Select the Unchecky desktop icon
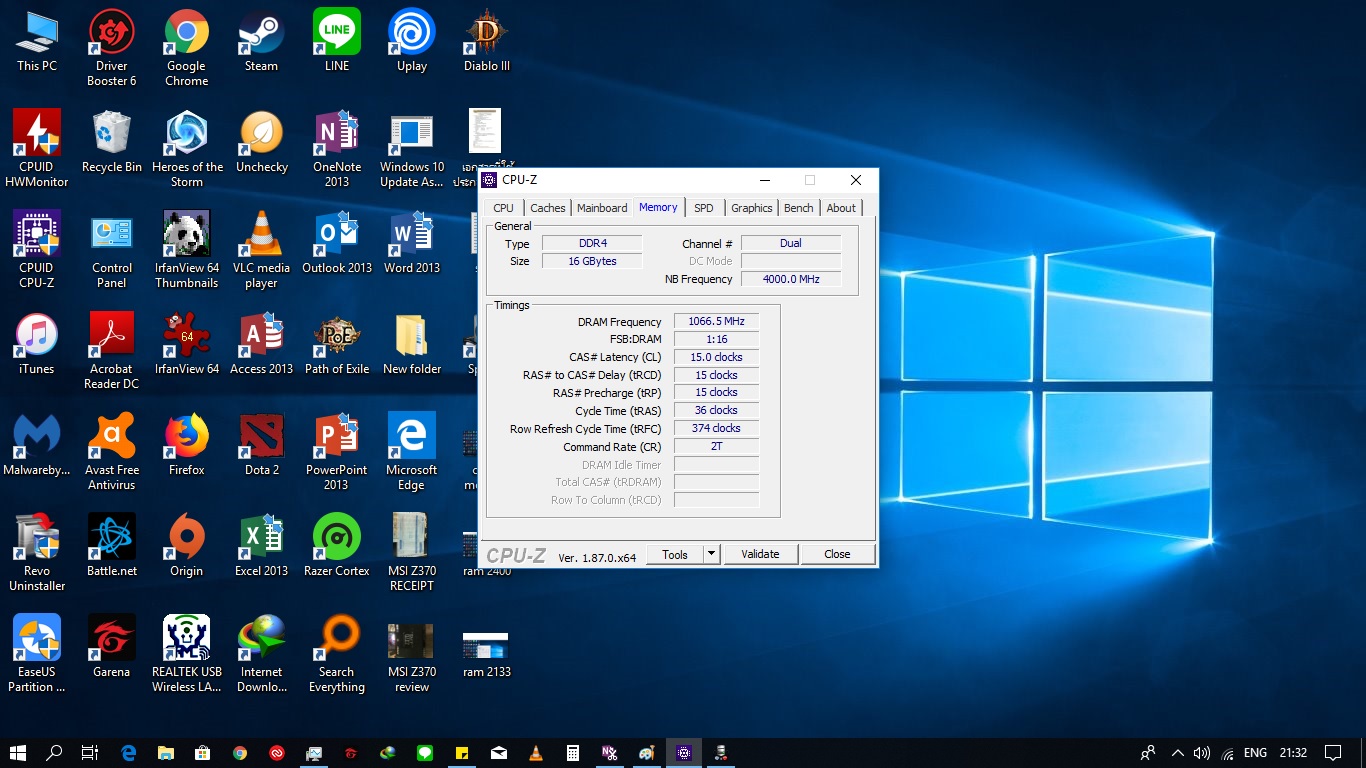 pos(262,142)
